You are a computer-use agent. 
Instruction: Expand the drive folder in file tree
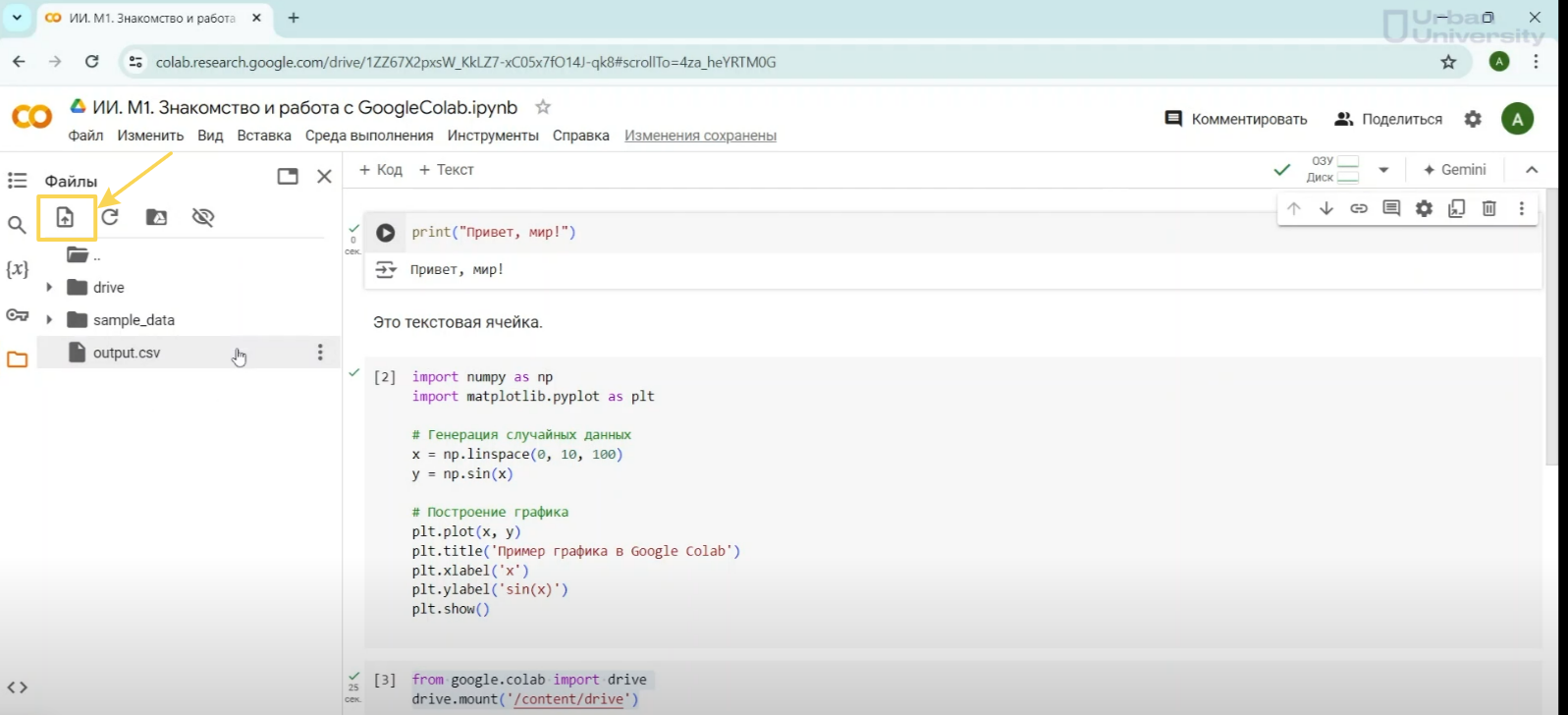pyautogui.click(x=49, y=288)
